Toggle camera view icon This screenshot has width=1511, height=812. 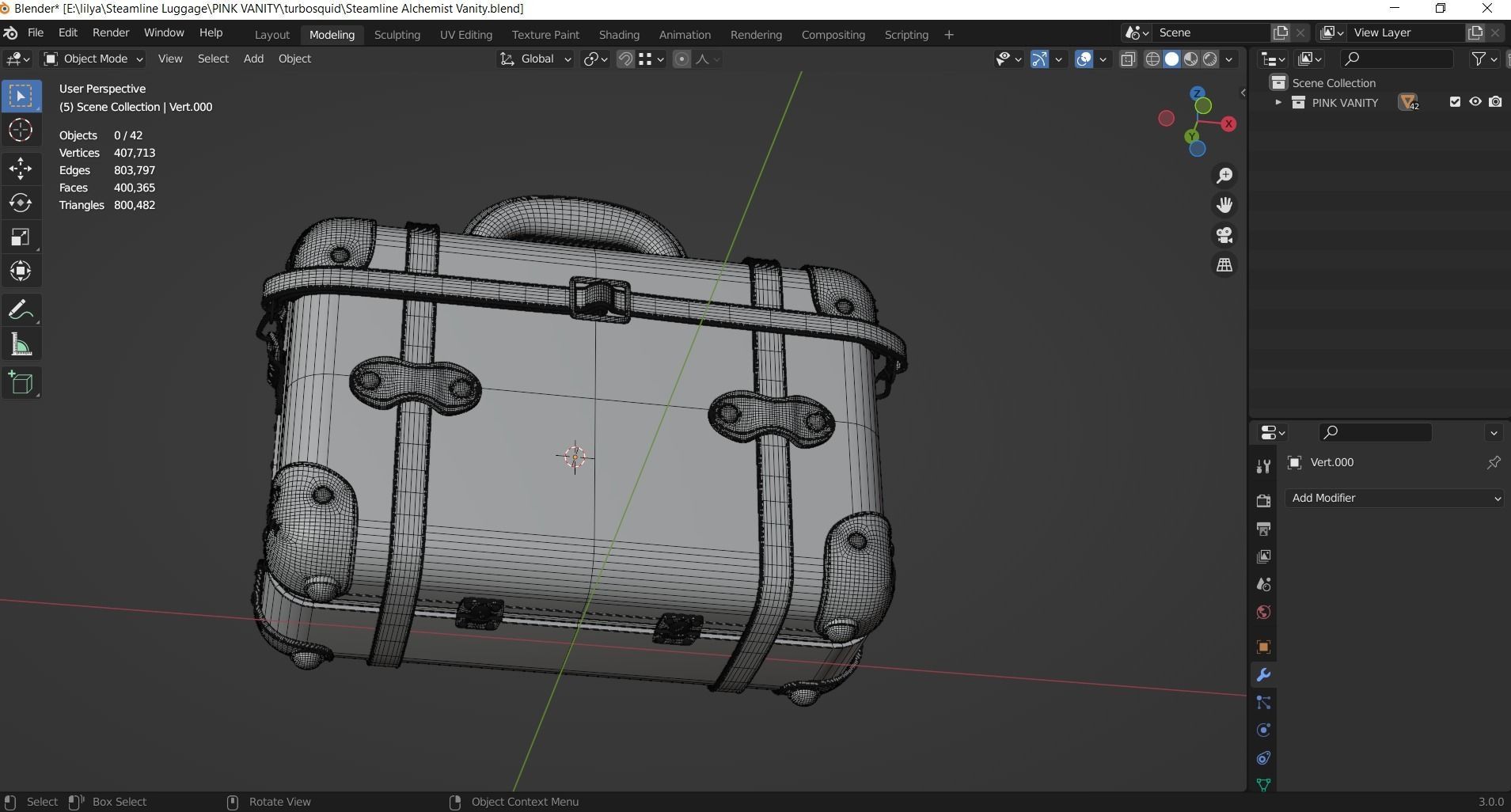pyautogui.click(x=1224, y=235)
